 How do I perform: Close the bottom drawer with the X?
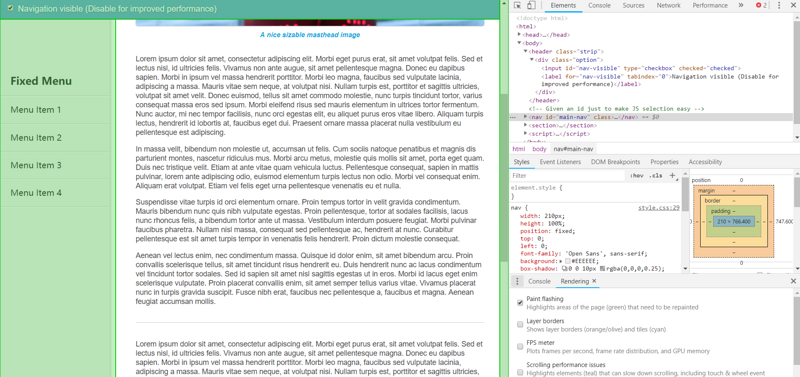tap(793, 281)
